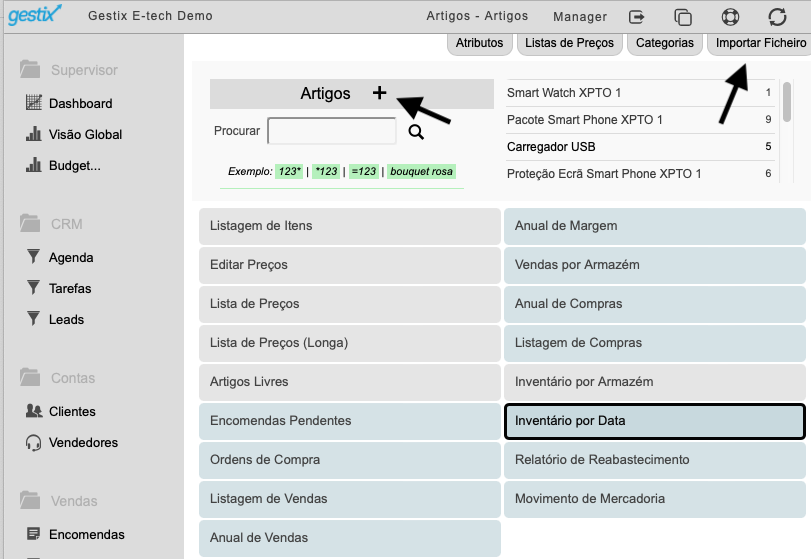Open the help lifebuoy icon
811x559 pixels.
pyautogui.click(x=730, y=17)
